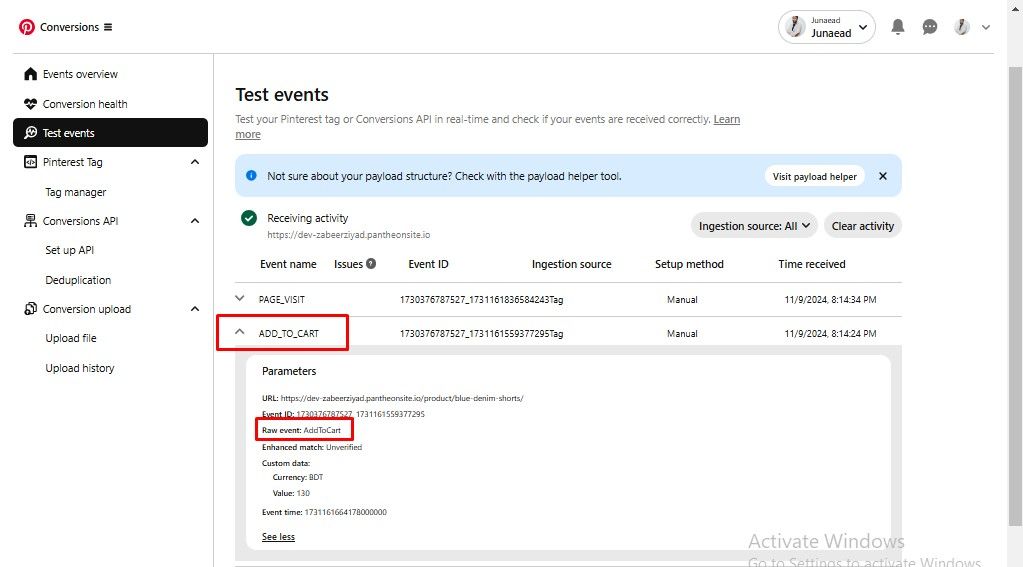Click the green Receiving activity check icon
The width and height of the screenshot is (1023, 567).
(249, 219)
